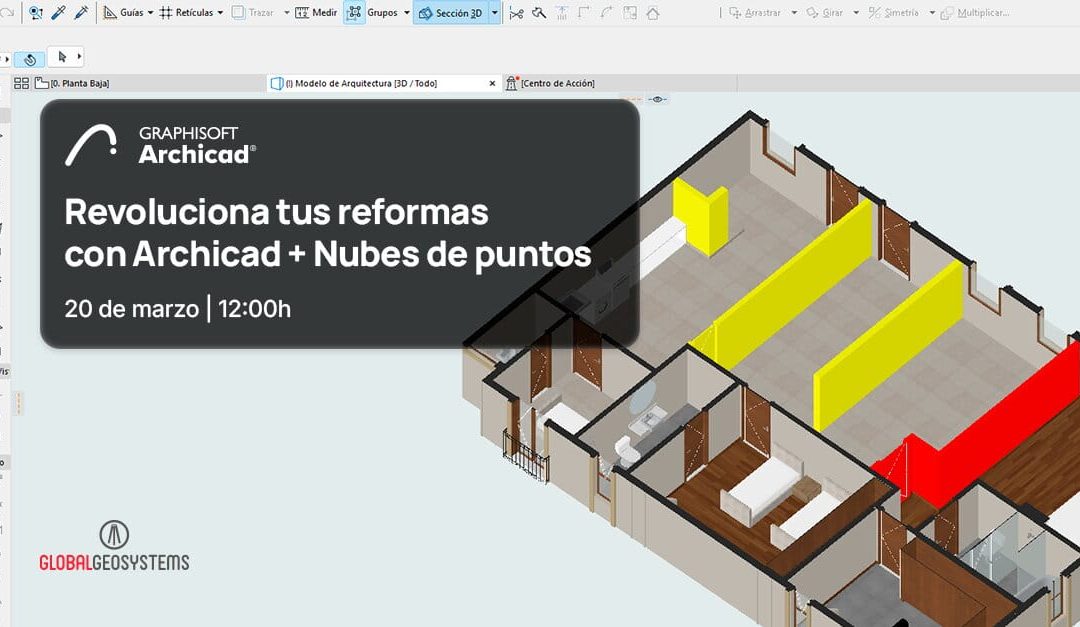Open the Guías dropdown arrow
This screenshot has height=627, width=1080.
click(x=150, y=13)
